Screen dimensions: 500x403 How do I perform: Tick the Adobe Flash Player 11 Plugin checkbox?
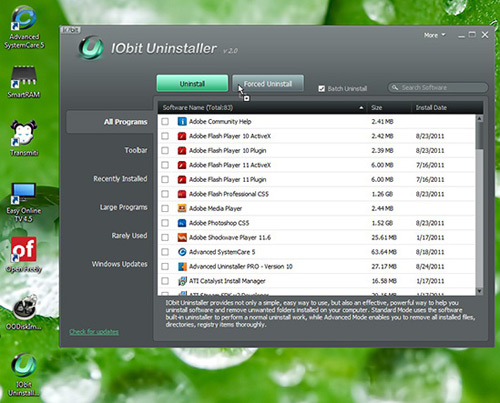click(165, 179)
